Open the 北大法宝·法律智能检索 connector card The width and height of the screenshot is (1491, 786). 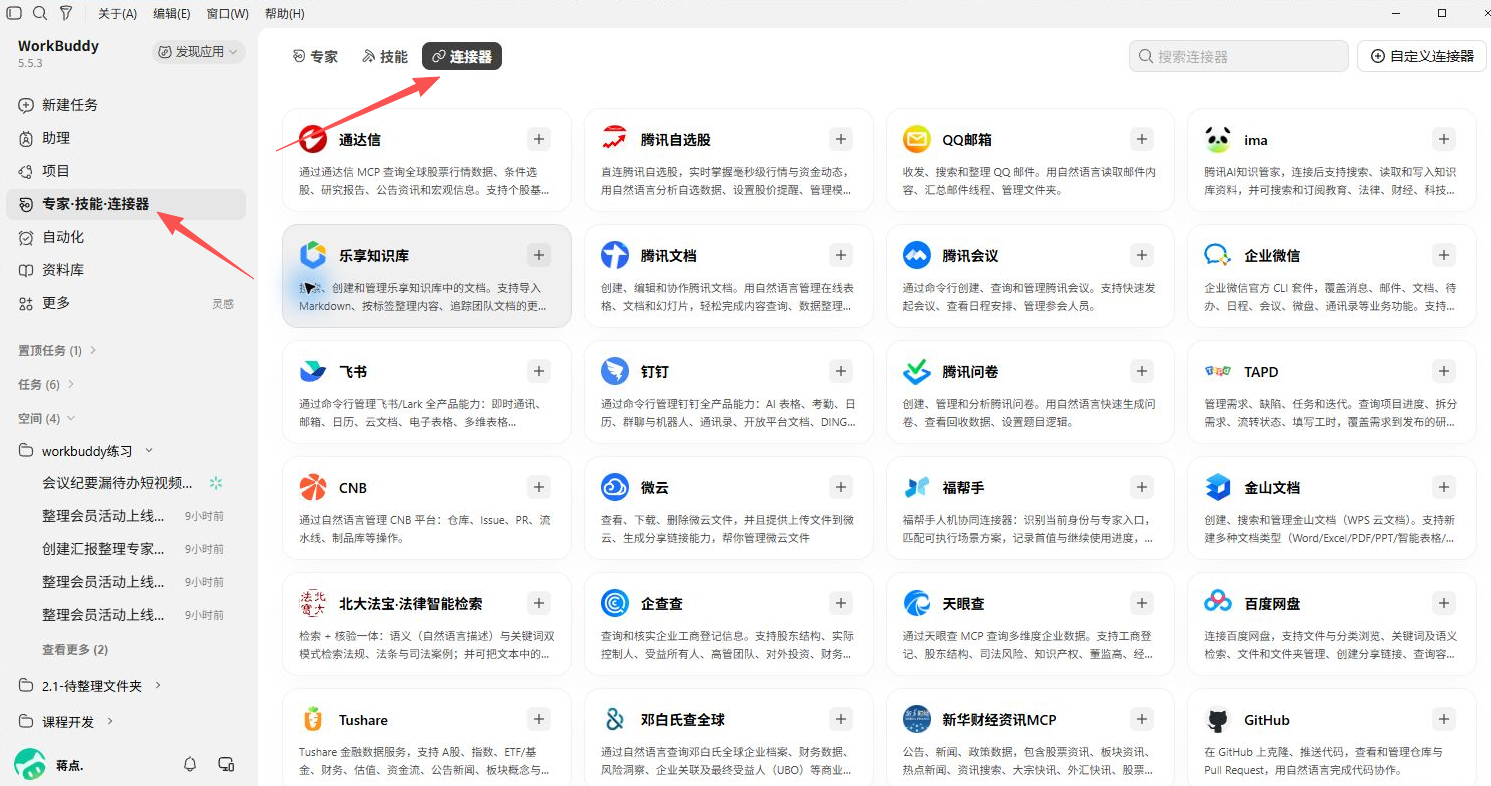(427, 625)
